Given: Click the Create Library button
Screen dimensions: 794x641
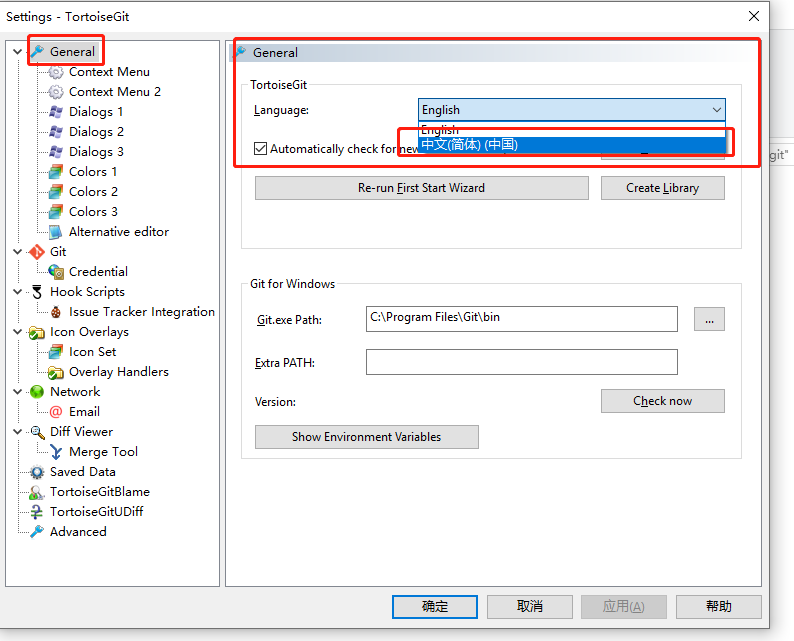Looking at the screenshot, I should tap(663, 188).
